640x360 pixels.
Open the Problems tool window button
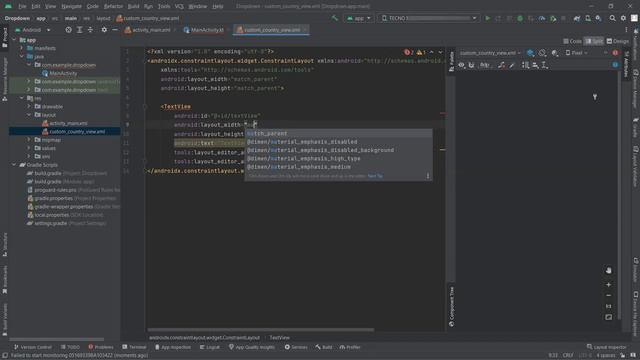(101, 347)
